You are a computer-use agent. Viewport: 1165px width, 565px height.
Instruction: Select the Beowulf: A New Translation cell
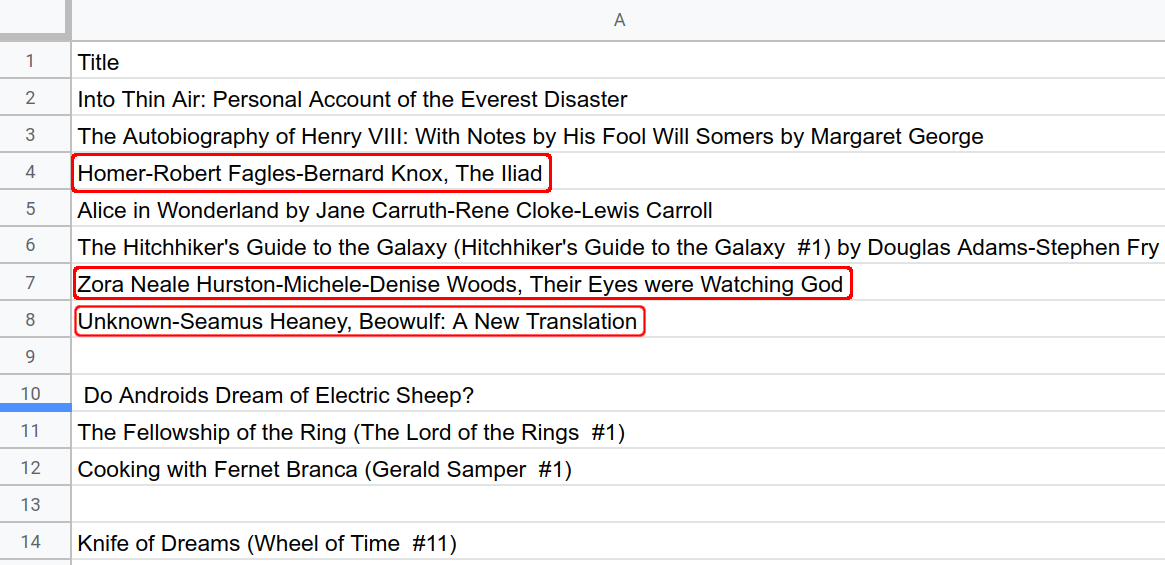pyautogui.click(x=357, y=322)
